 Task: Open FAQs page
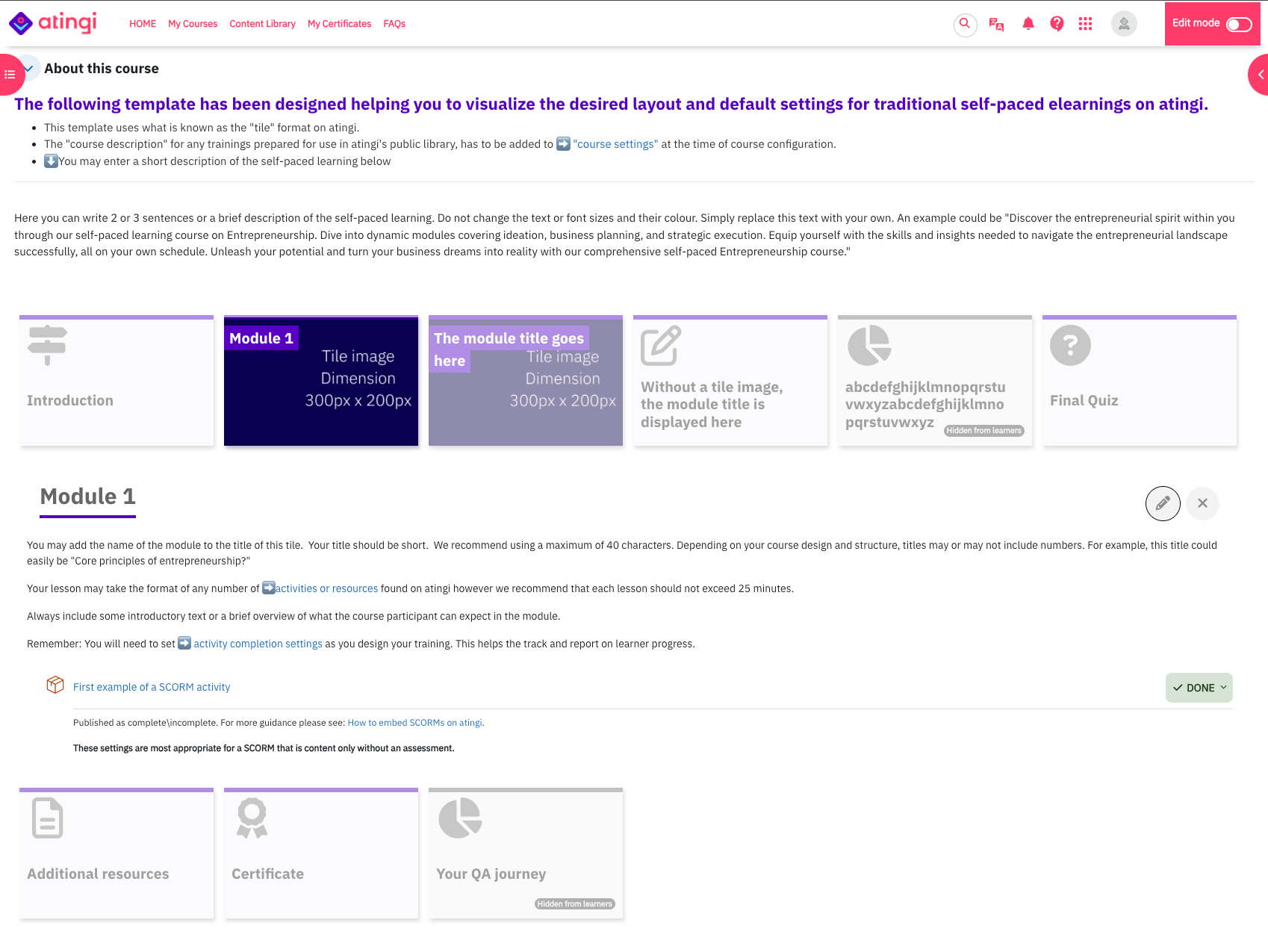point(394,24)
